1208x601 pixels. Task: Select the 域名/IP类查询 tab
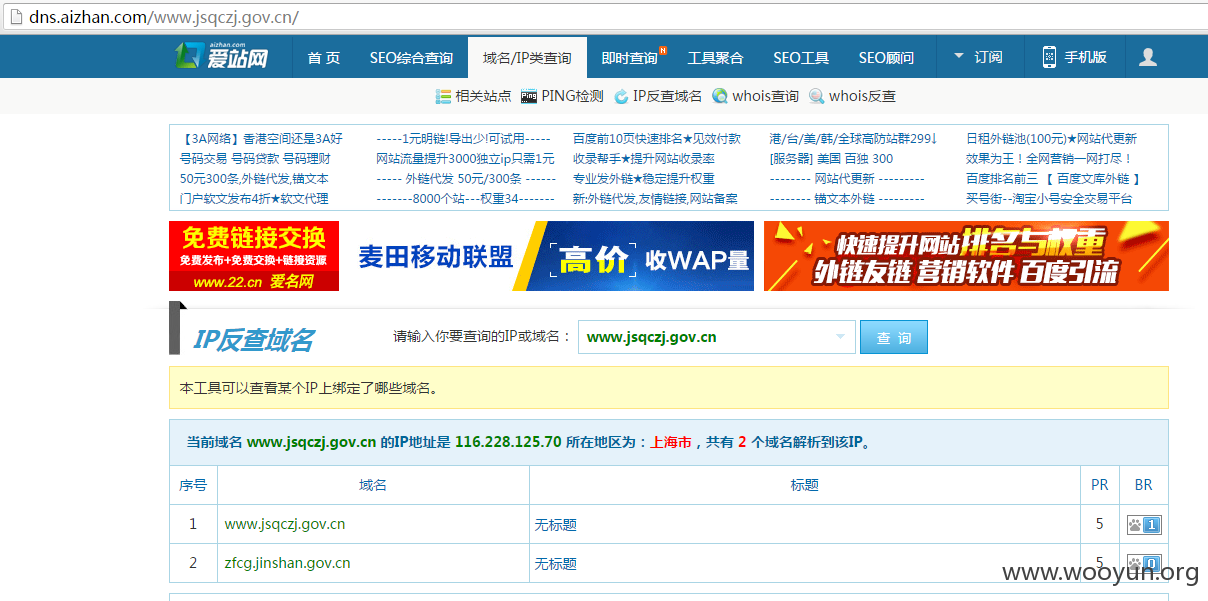click(527, 58)
